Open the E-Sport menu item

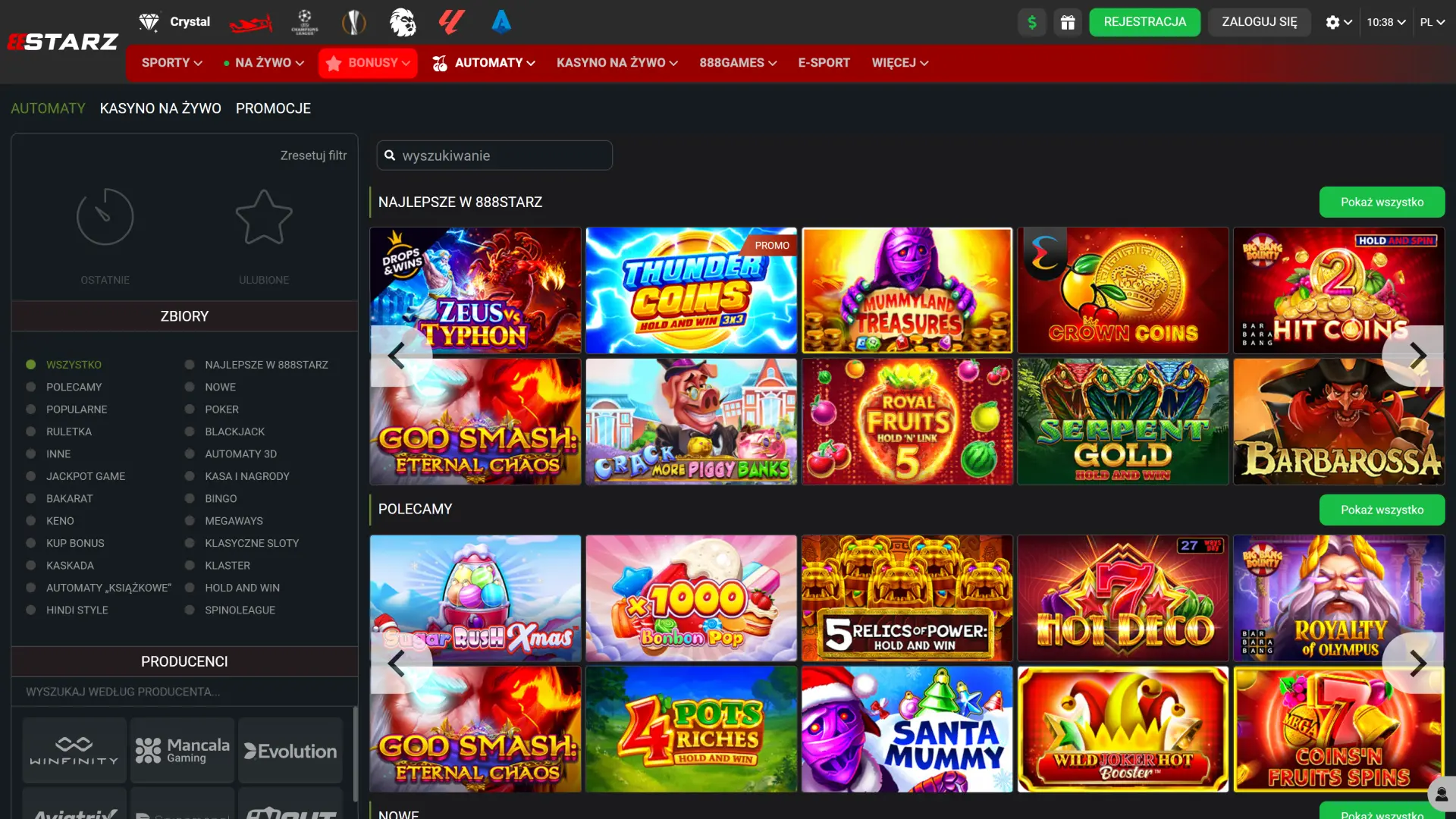click(x=824, y=63)
